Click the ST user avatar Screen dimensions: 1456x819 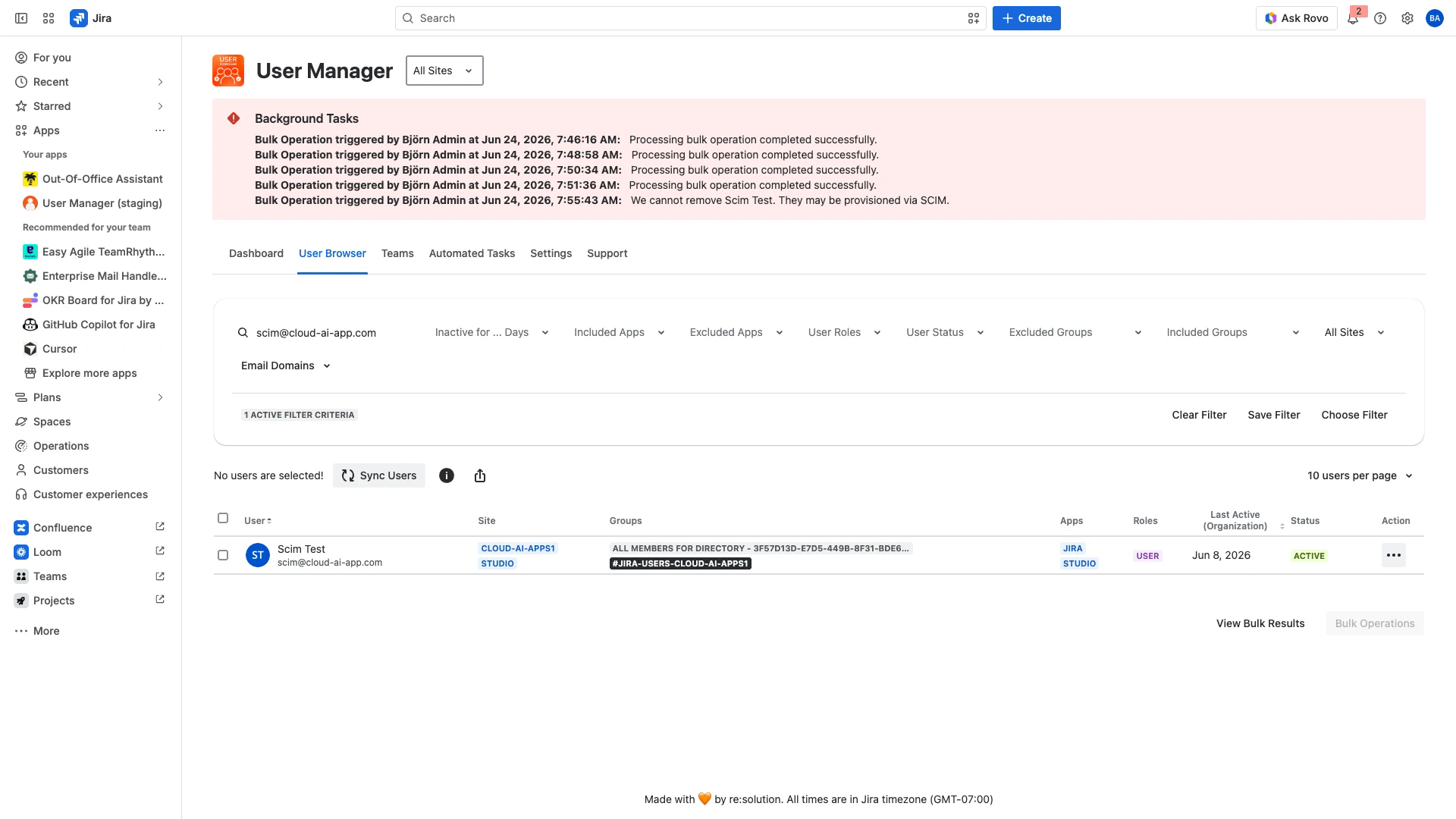click(258, 555)
